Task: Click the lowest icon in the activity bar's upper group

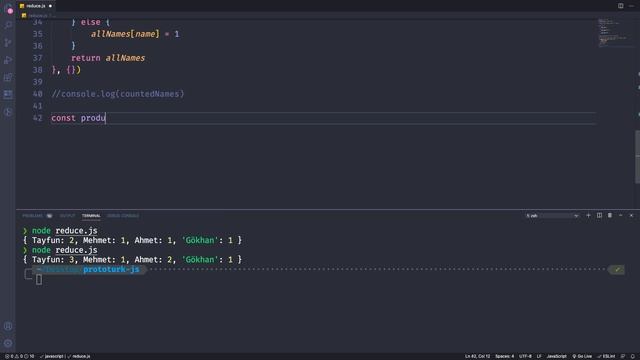Action: pyautogui.click(x=8, y=112)
